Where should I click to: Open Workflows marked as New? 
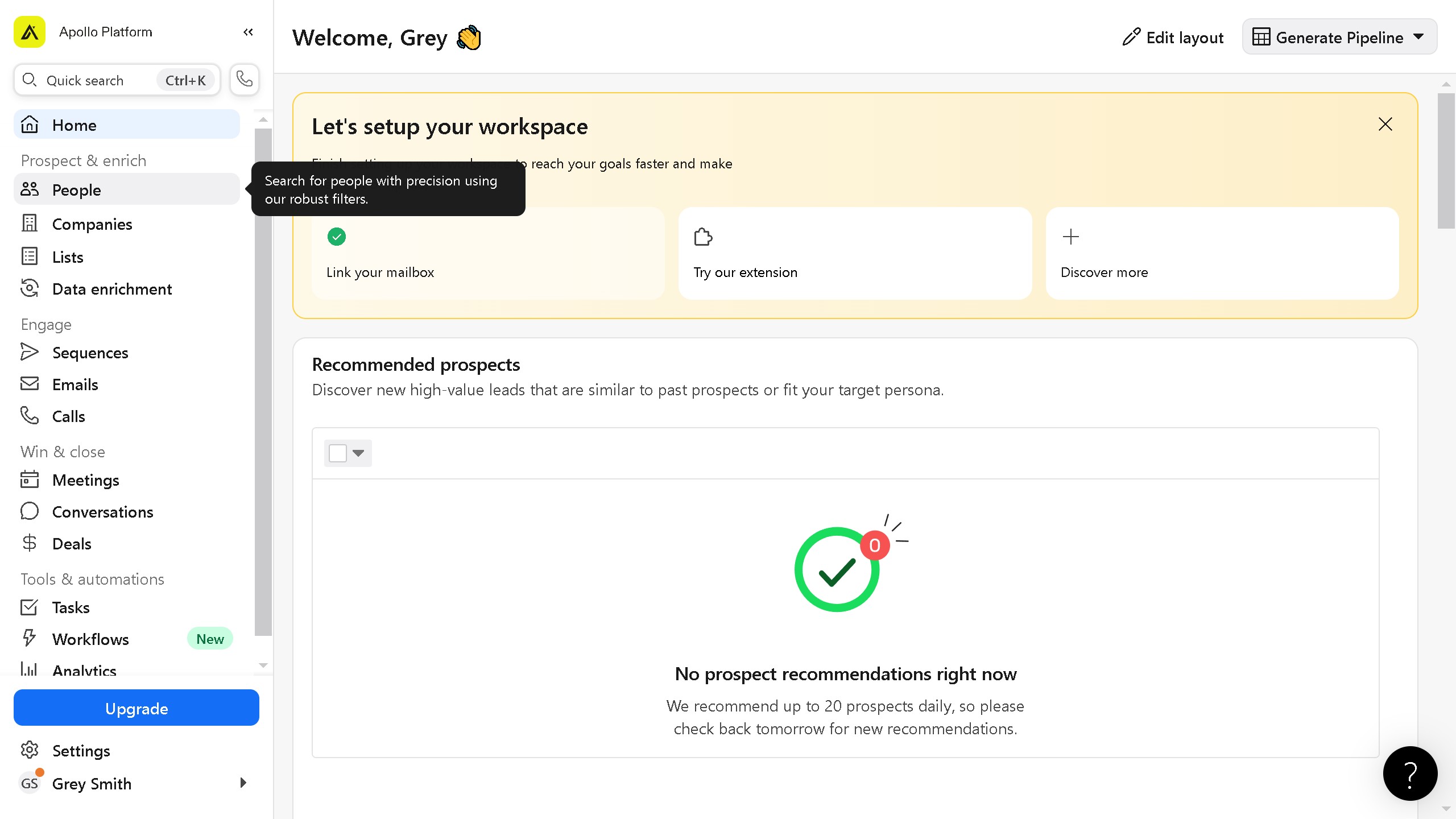point(90,639)
